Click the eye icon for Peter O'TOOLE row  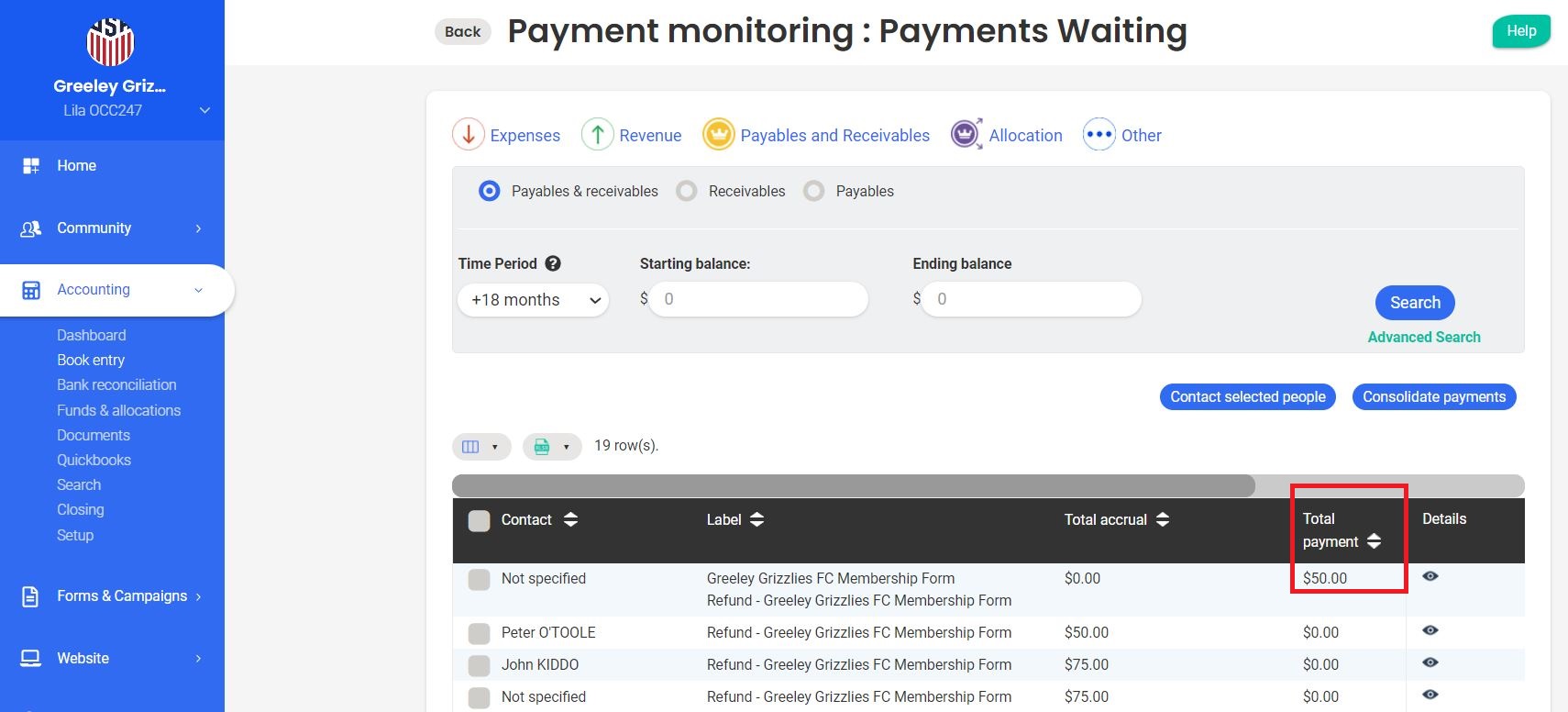(x=1430, y=631)
